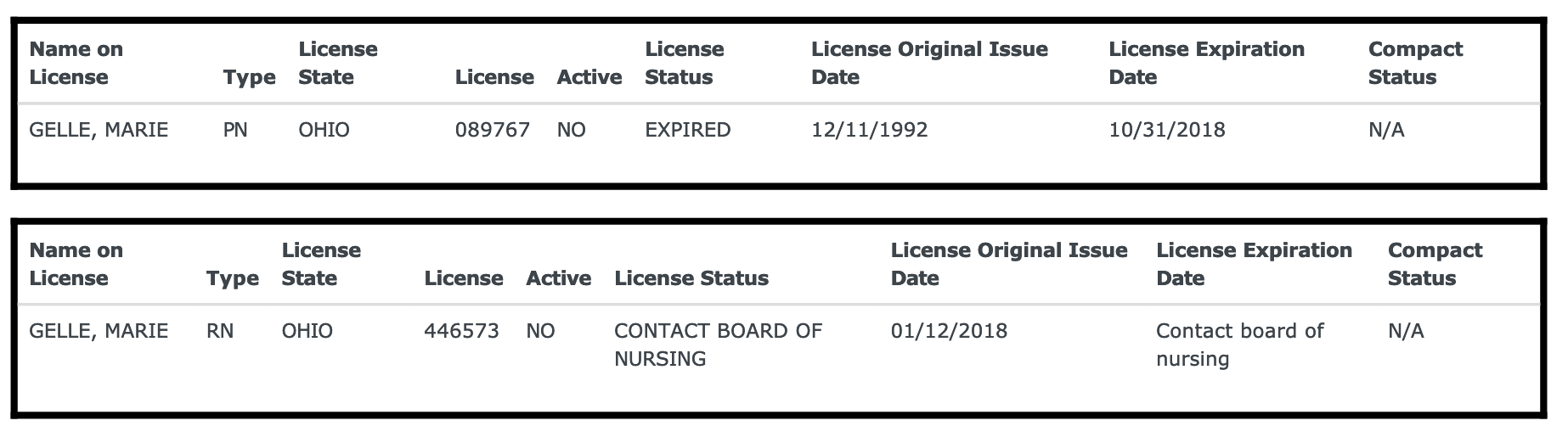The height and width of the screenshot is (426, 1568).
Task: Click N/A compact status in the RN row
Action: 1406,331
